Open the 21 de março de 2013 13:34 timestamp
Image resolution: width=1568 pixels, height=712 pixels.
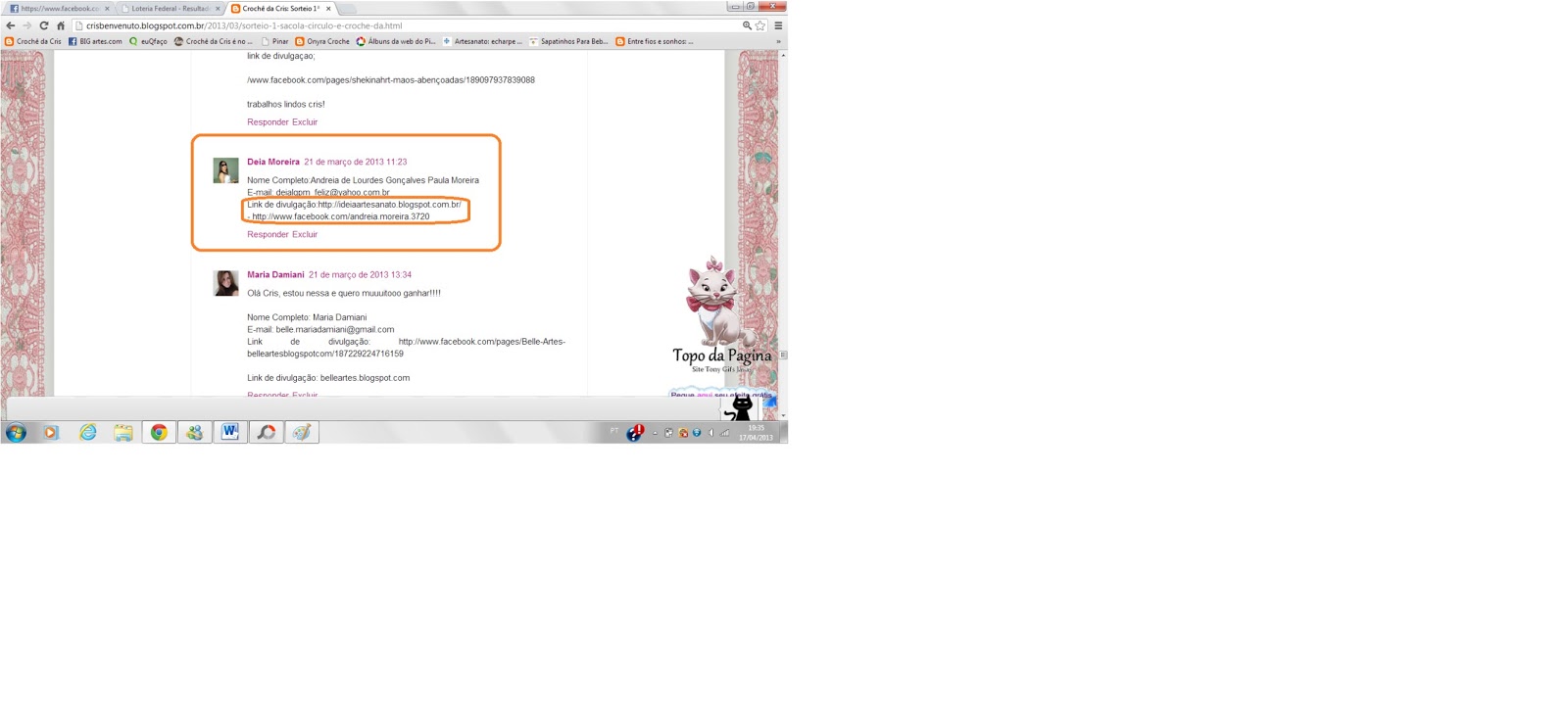coord(360,274)
